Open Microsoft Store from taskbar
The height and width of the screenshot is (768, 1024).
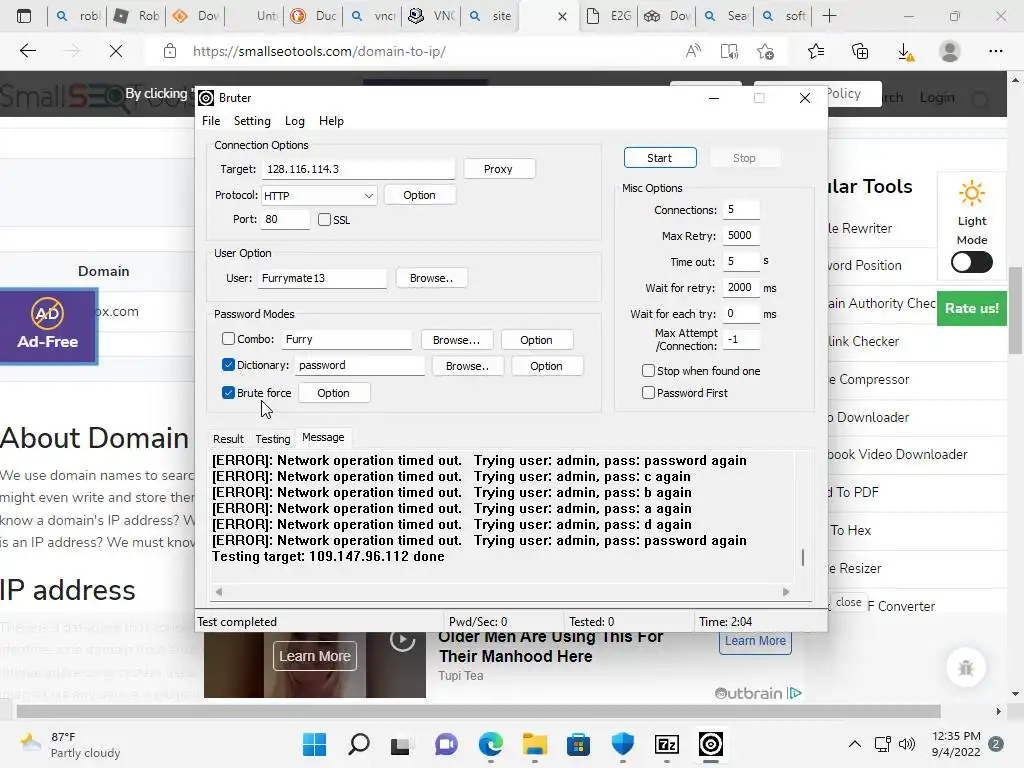point(578,744)
